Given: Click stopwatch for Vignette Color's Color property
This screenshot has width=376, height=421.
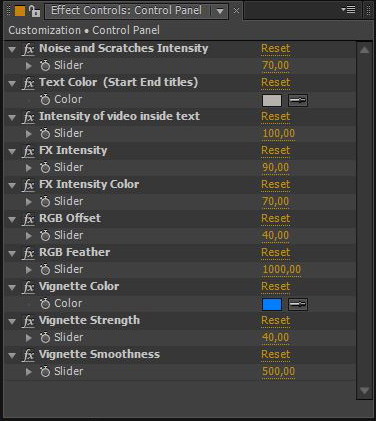Looking at the screenshot, I should click(45, 304).
